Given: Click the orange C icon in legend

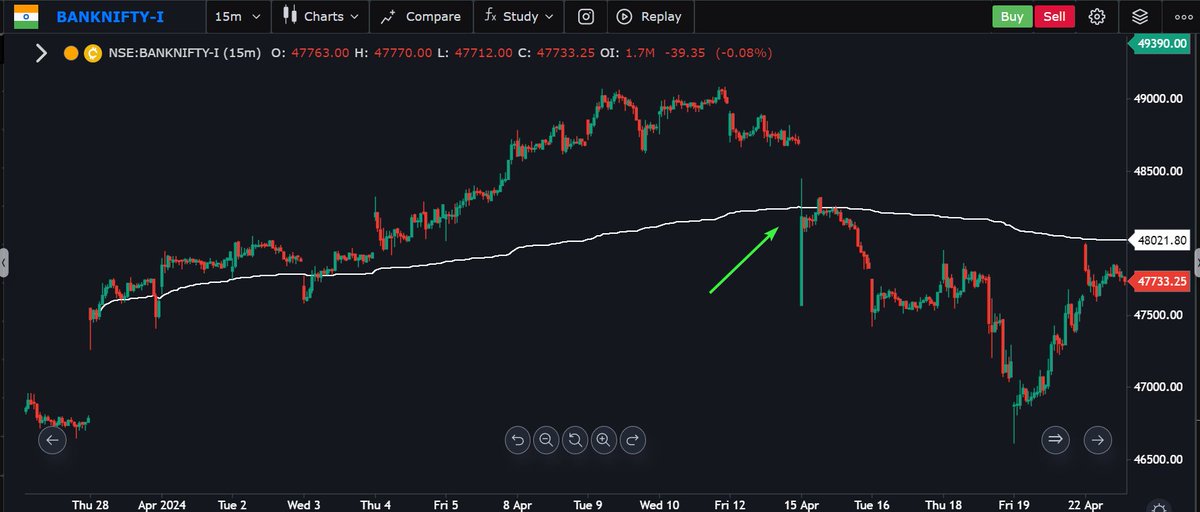Looking at the screenshot, I should point(93,54).
